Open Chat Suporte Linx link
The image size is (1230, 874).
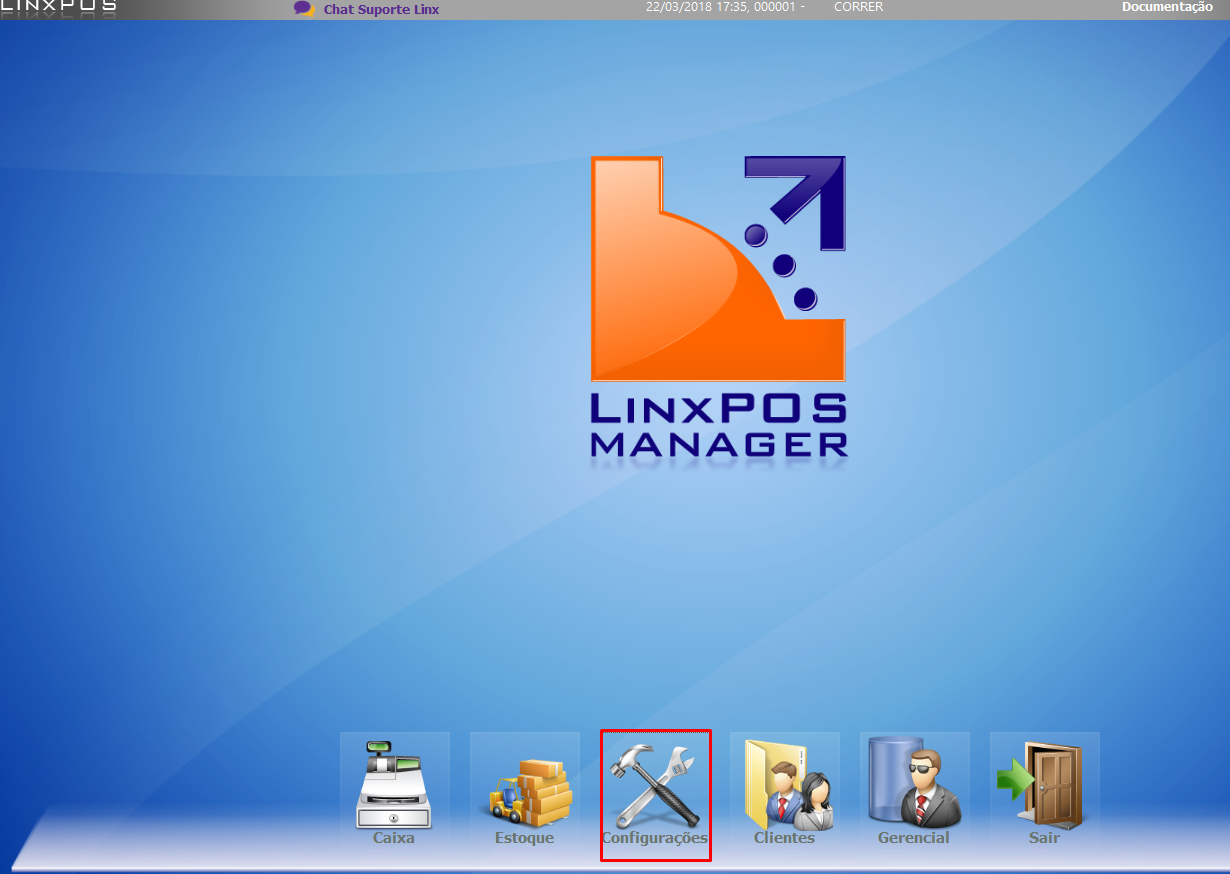tap(381, 9)
